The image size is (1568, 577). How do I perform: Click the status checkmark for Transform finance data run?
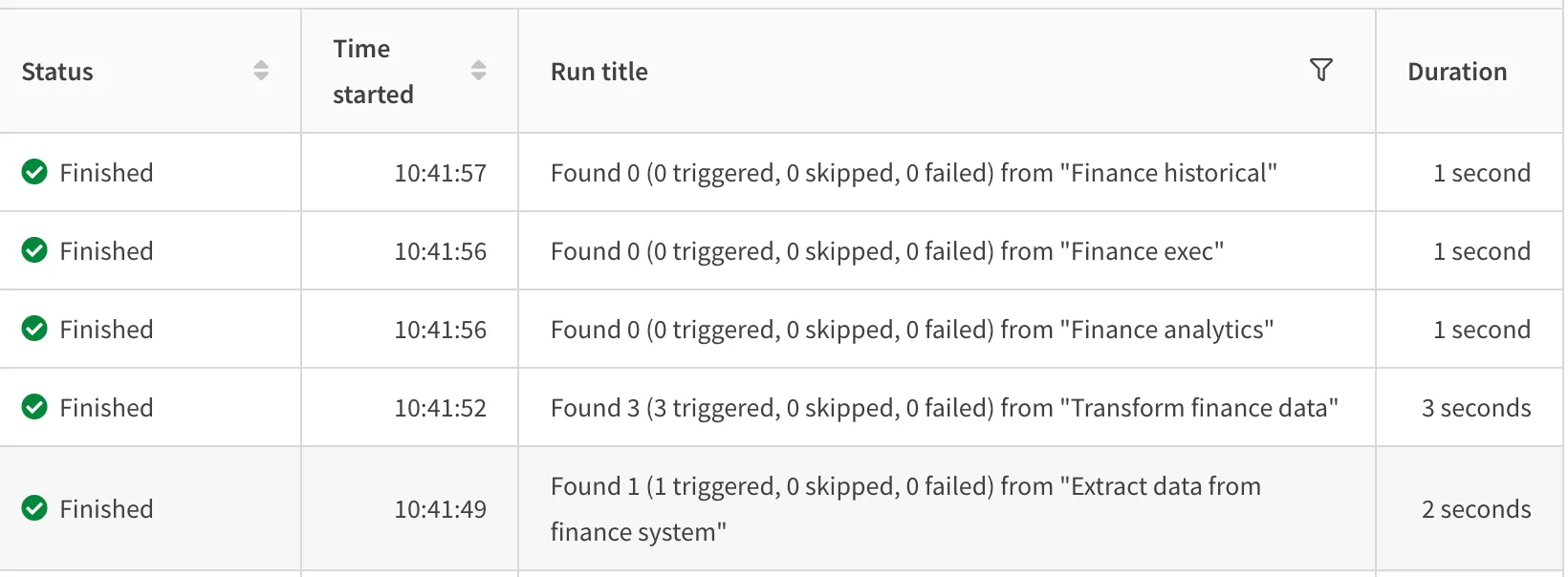(34, 407)
